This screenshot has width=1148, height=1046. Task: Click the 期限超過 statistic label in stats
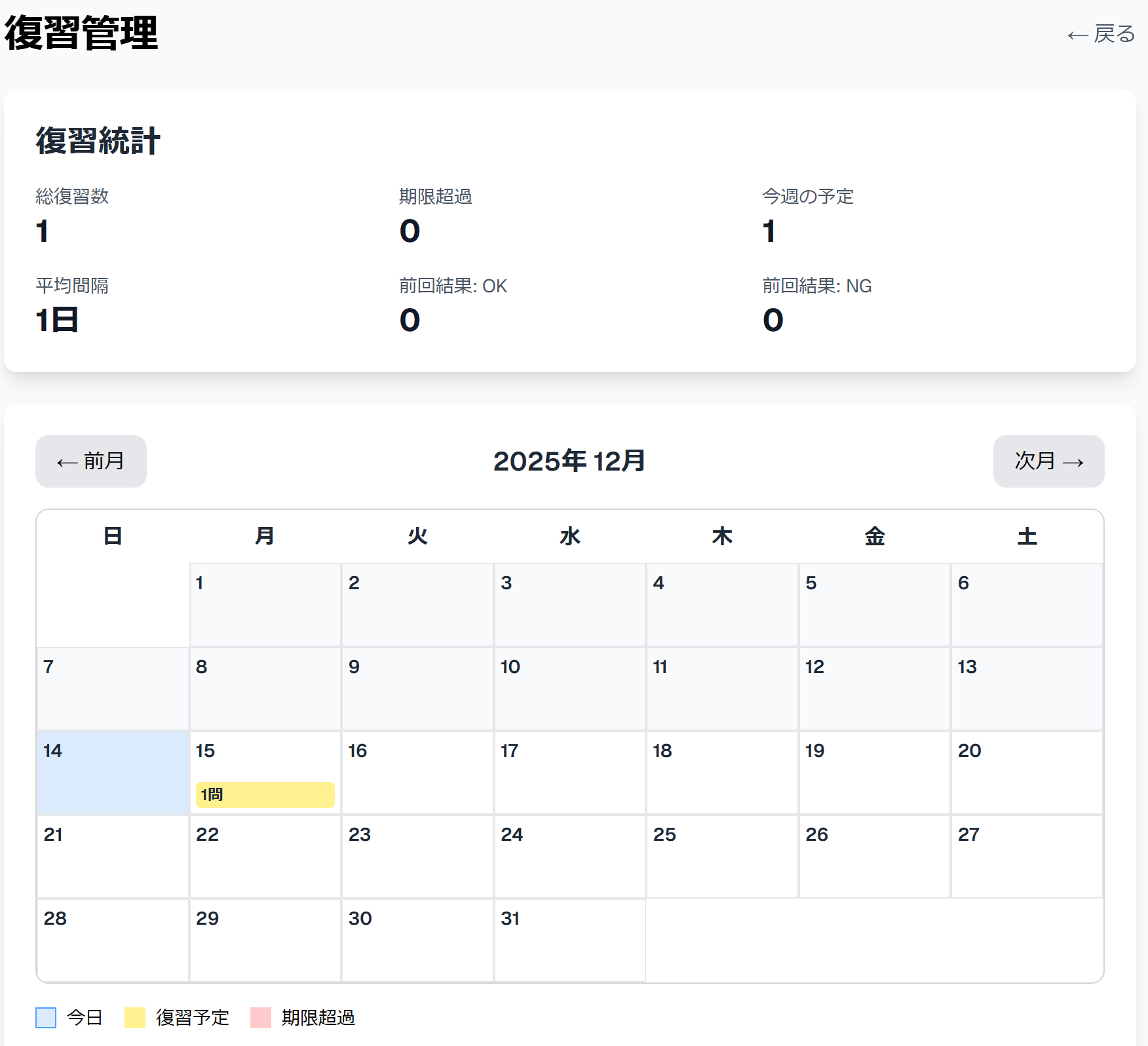tap(436, 196)
